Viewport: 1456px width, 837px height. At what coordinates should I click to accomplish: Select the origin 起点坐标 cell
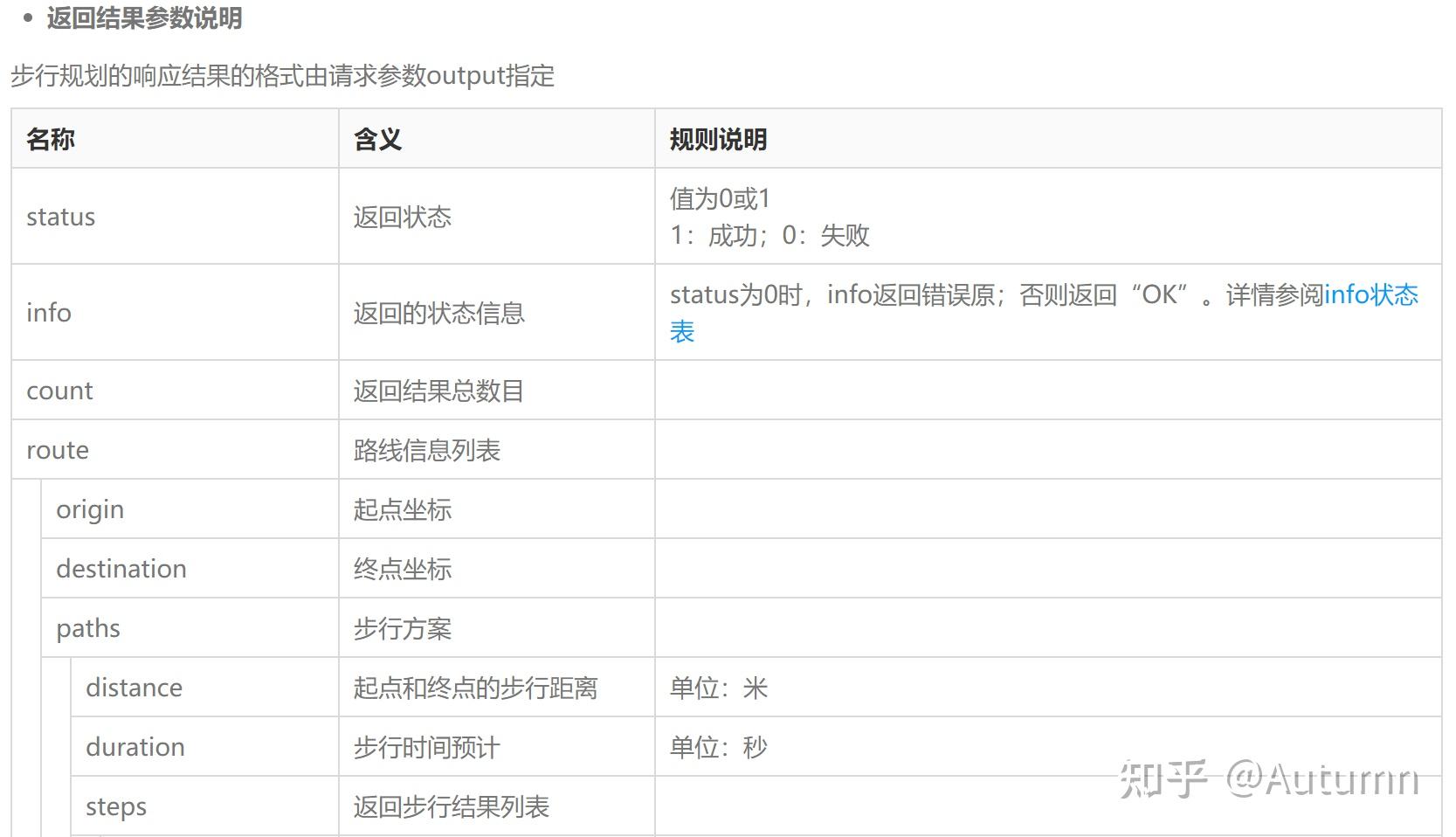point(402,509)
